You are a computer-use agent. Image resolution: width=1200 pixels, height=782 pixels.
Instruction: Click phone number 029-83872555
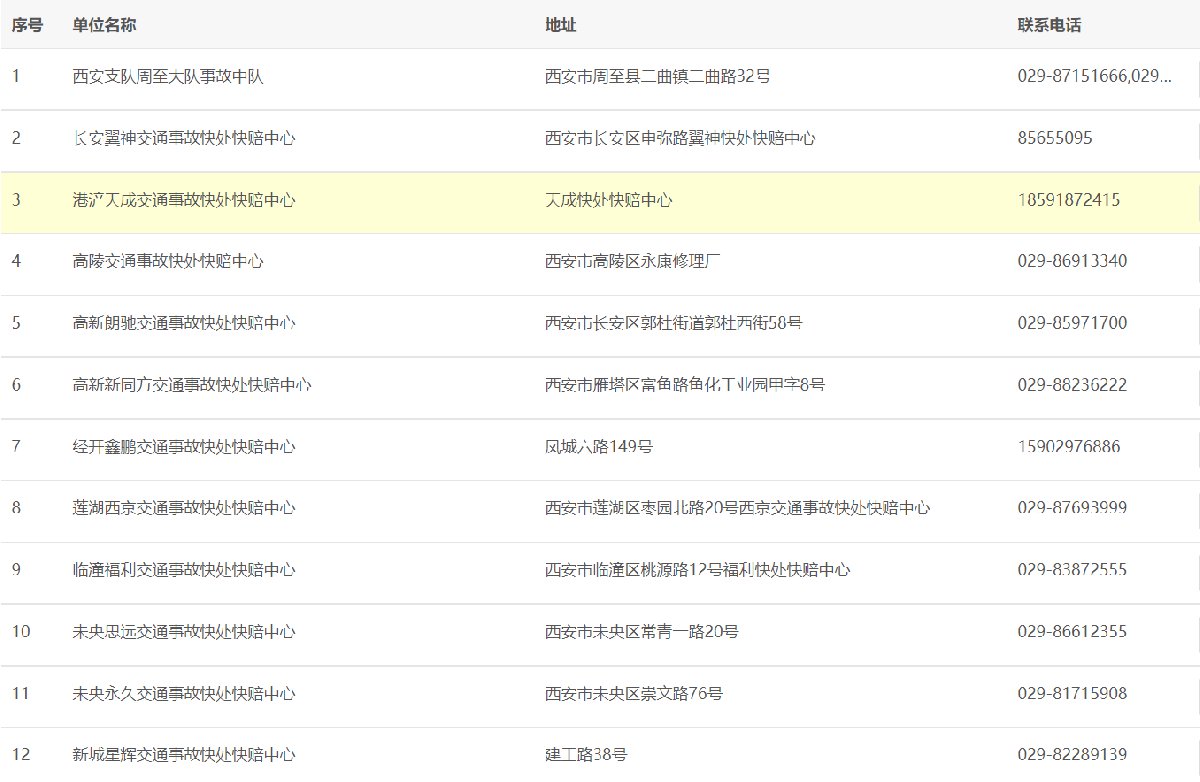(1072, 570)
